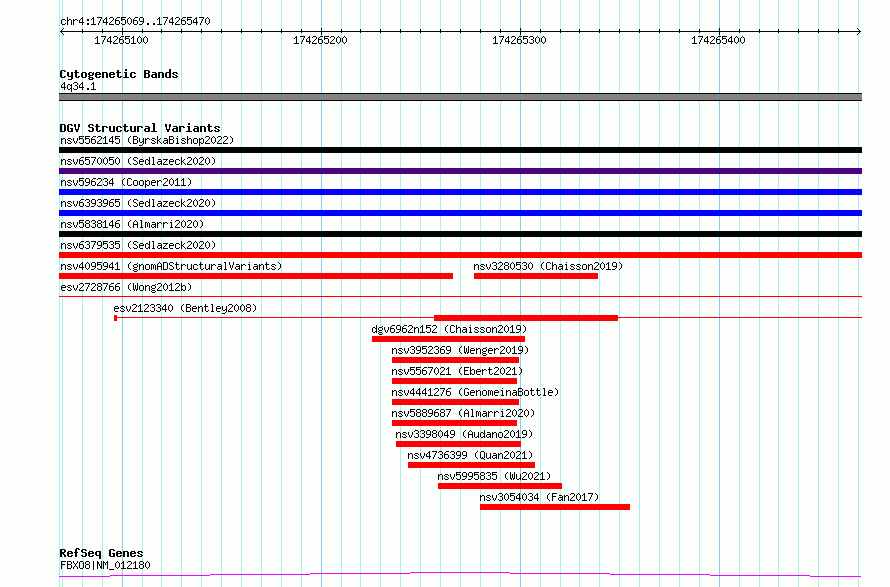Click ruler position 174265100
Image resolution: width=890 pixels, height=587 pixels.
pyautogui.click(x=121, y=40)
